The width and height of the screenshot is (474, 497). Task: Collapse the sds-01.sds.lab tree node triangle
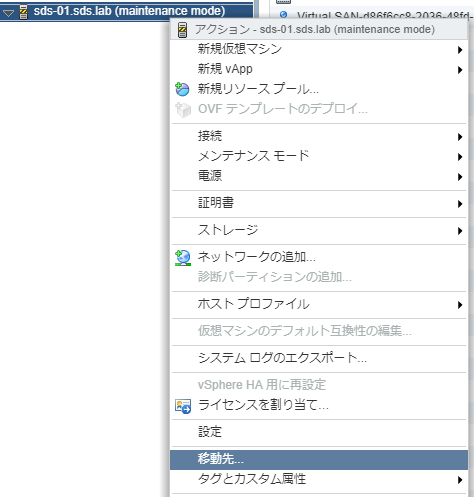(x=8, y=13)
